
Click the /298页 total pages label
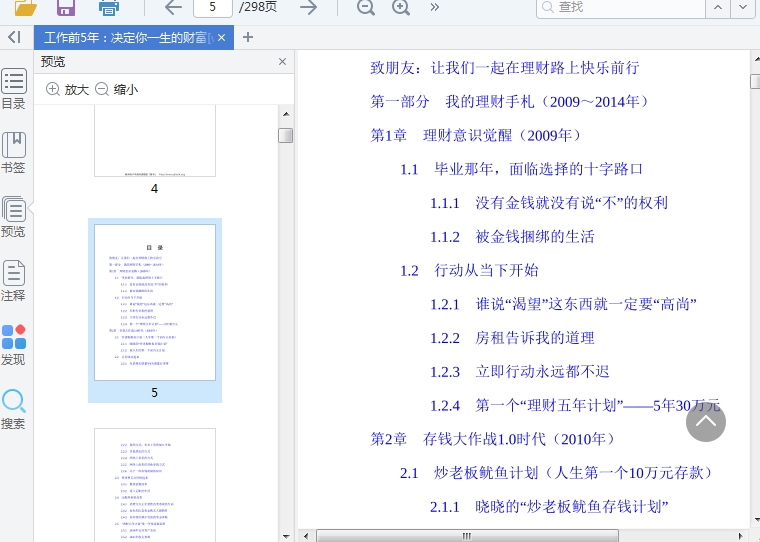pos(257,7)
